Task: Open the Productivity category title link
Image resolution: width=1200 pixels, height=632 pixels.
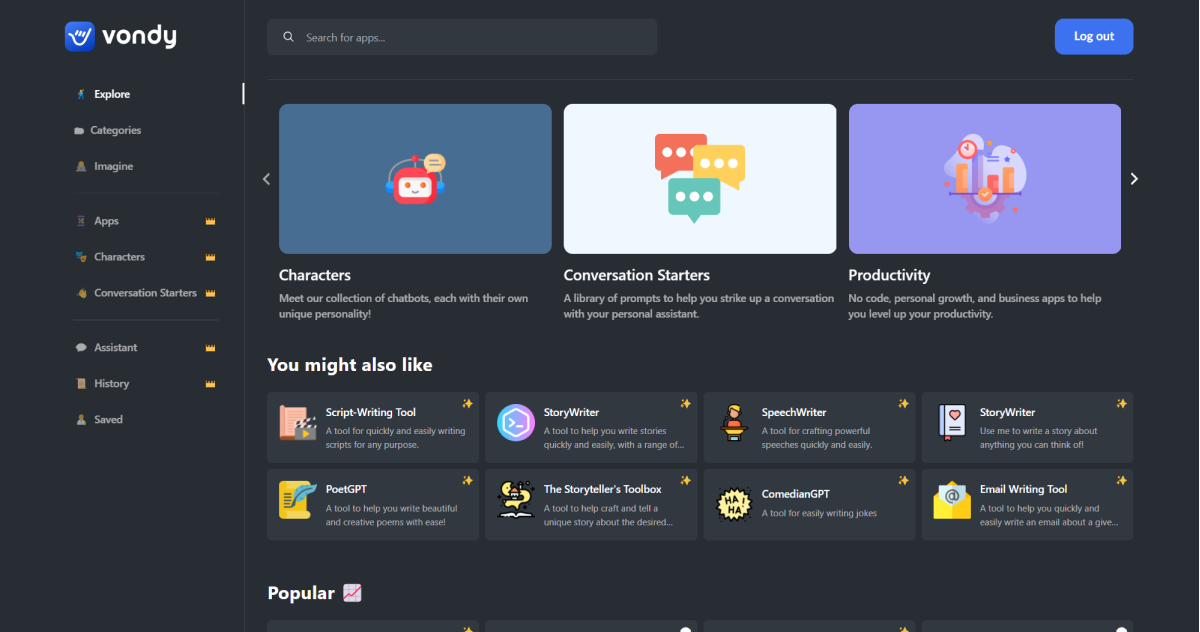Action: tap(889, 275)
